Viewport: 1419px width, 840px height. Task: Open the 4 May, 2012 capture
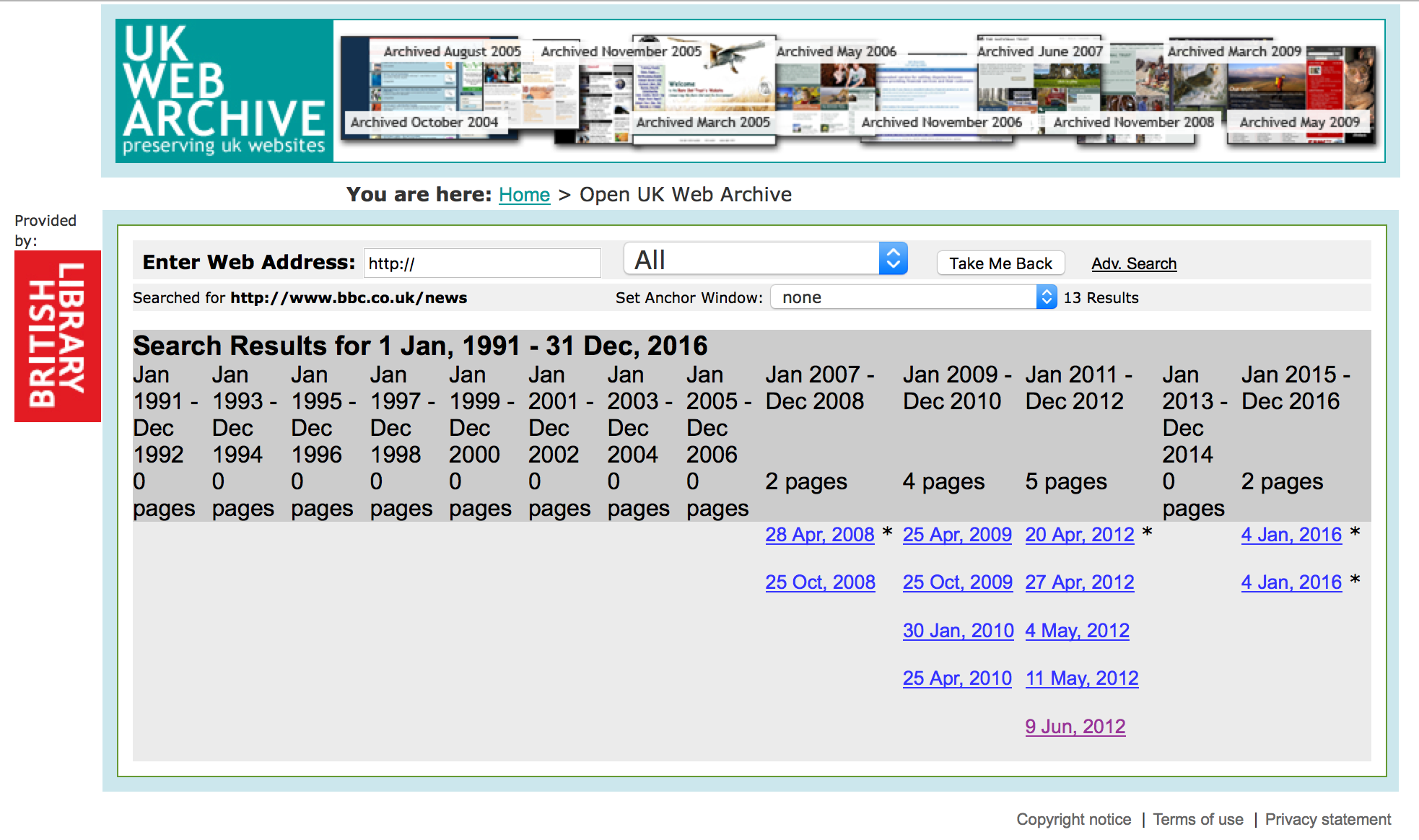[x=1078, y=631]
